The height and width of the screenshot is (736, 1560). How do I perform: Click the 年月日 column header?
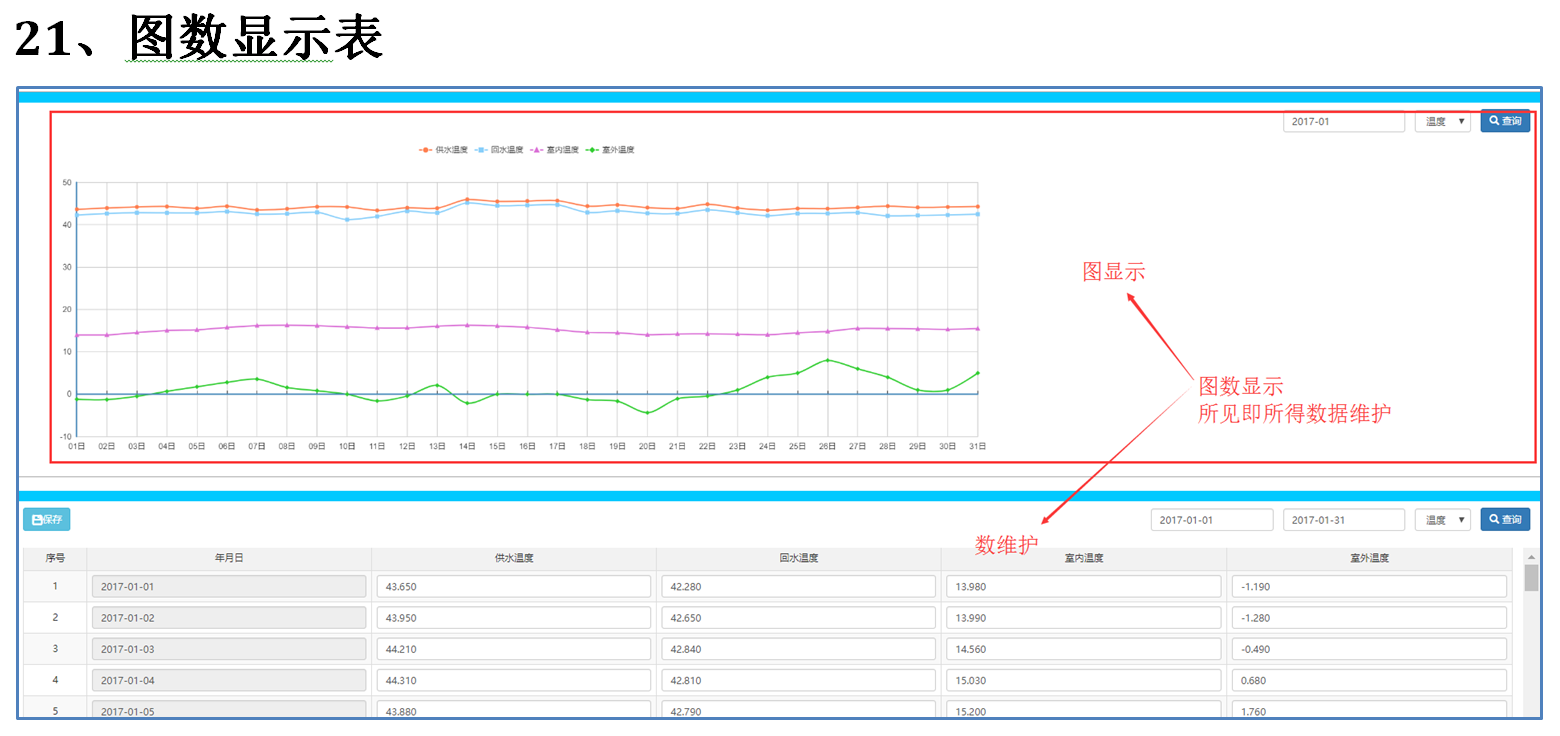tap(229, 558)
